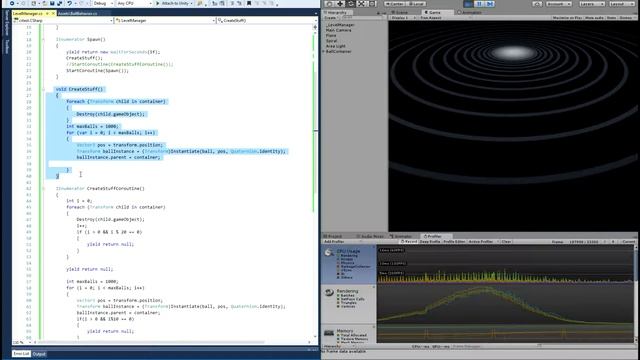
Task: Pin the LevelManager.cs tab
Action: pyautogui.click(x=47, y=13)
